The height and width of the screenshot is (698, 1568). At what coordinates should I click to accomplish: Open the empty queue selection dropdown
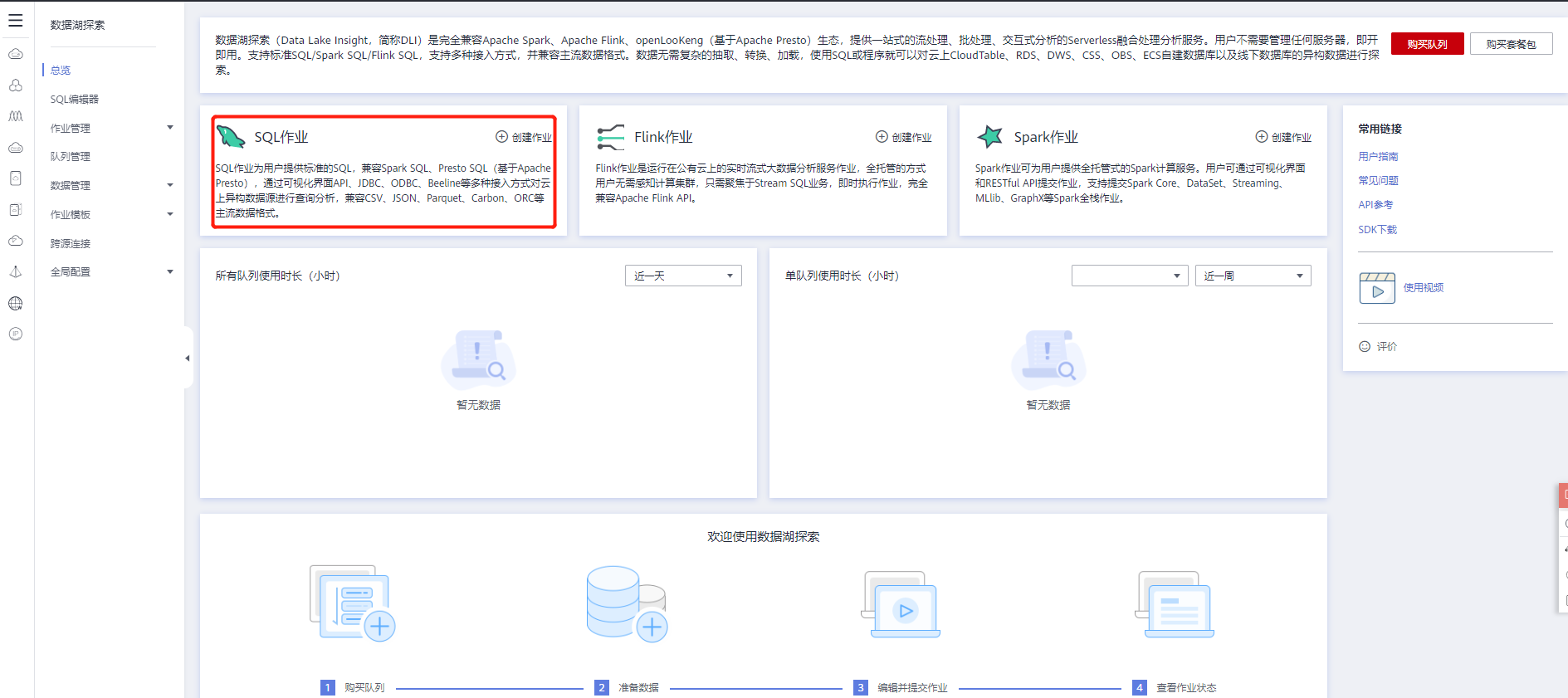click(1129, 276)
